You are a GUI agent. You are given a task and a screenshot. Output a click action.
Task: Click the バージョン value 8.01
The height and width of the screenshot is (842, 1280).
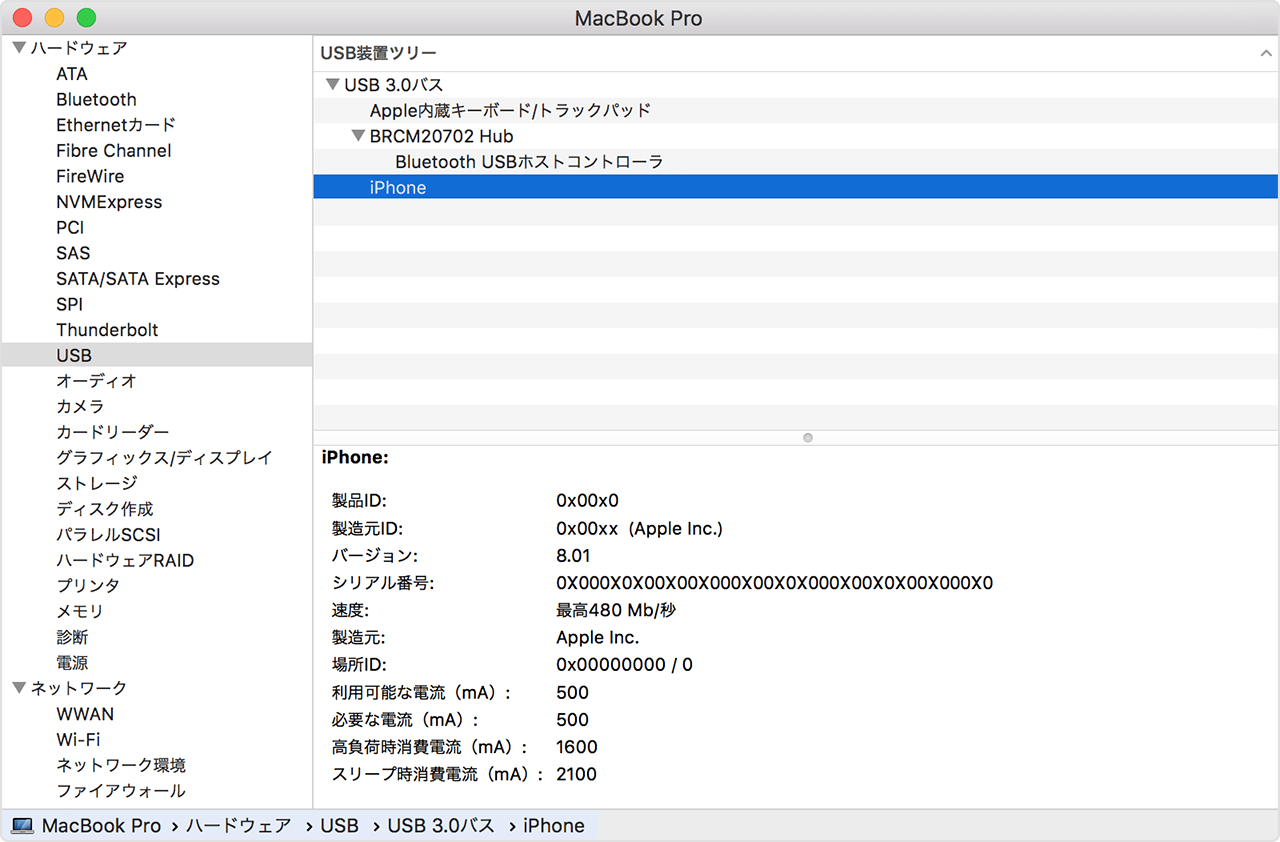click(x=574, y=555)
